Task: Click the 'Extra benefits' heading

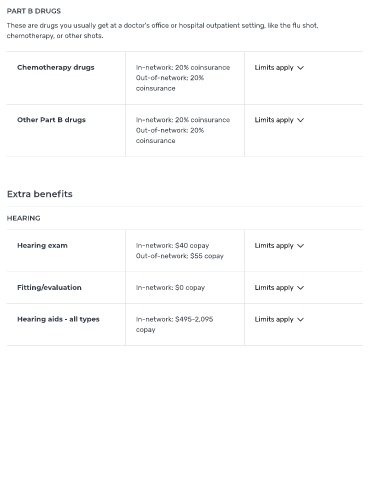Action: pyautogui.click(x=40, y=194)
